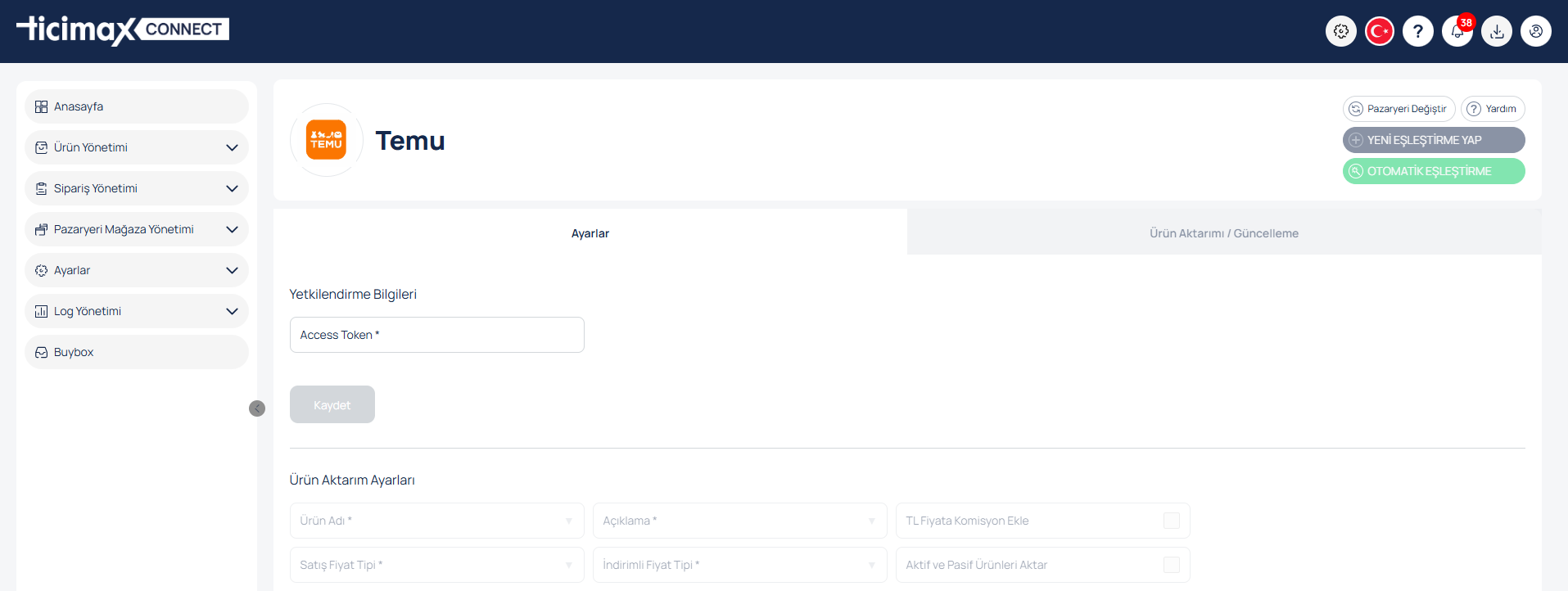This screenshot has height=591, width=1568.
Task: Toggle Aktif ve Pasif Ürünleri Aktar checkbox
Action: click(x=1172, y=565)
